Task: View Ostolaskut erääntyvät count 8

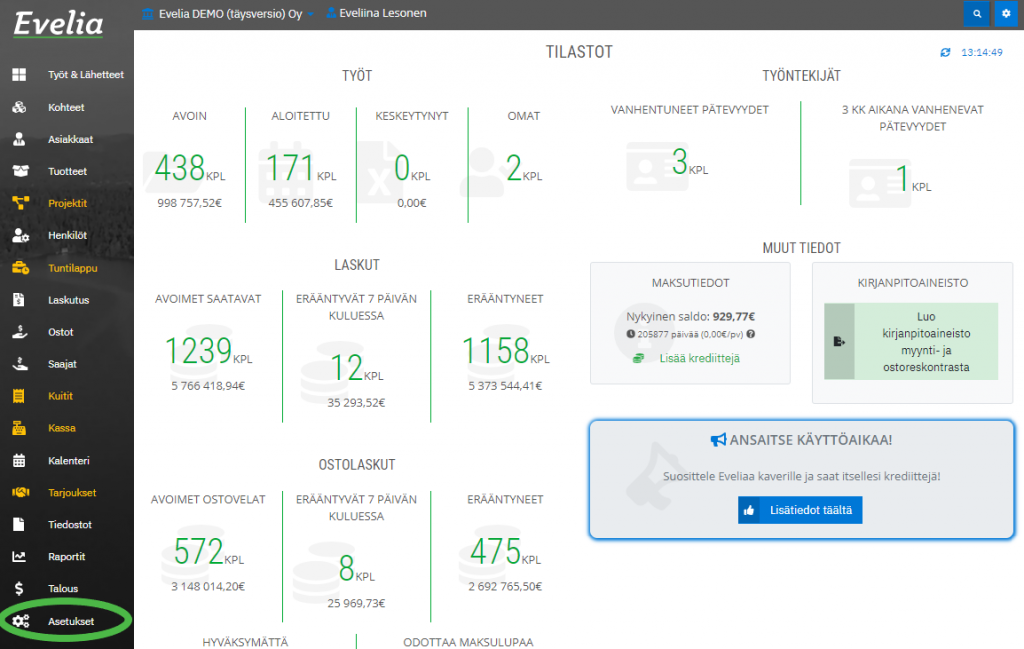Action: click(x=347, y=568)
